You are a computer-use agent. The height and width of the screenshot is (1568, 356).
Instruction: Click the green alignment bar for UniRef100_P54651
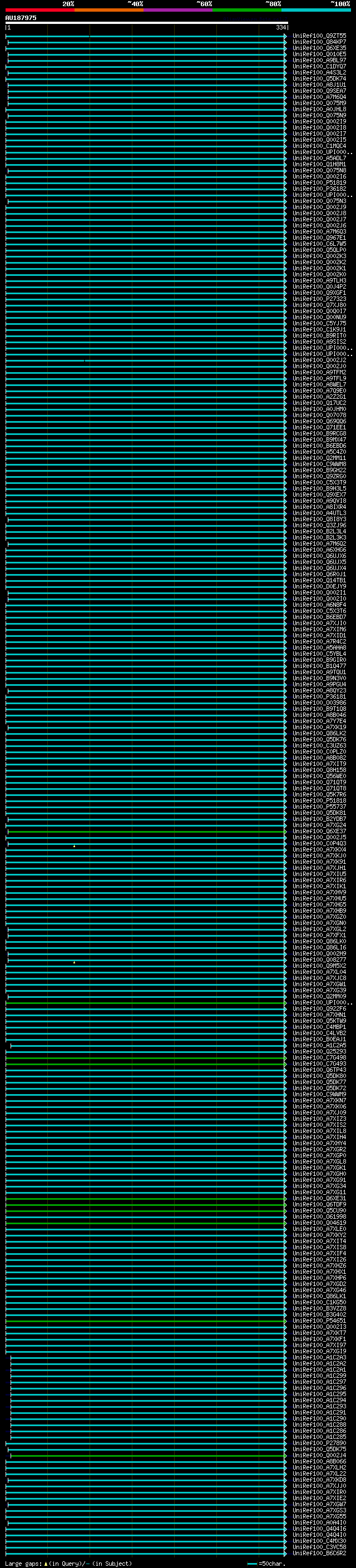click(145, 1321)
